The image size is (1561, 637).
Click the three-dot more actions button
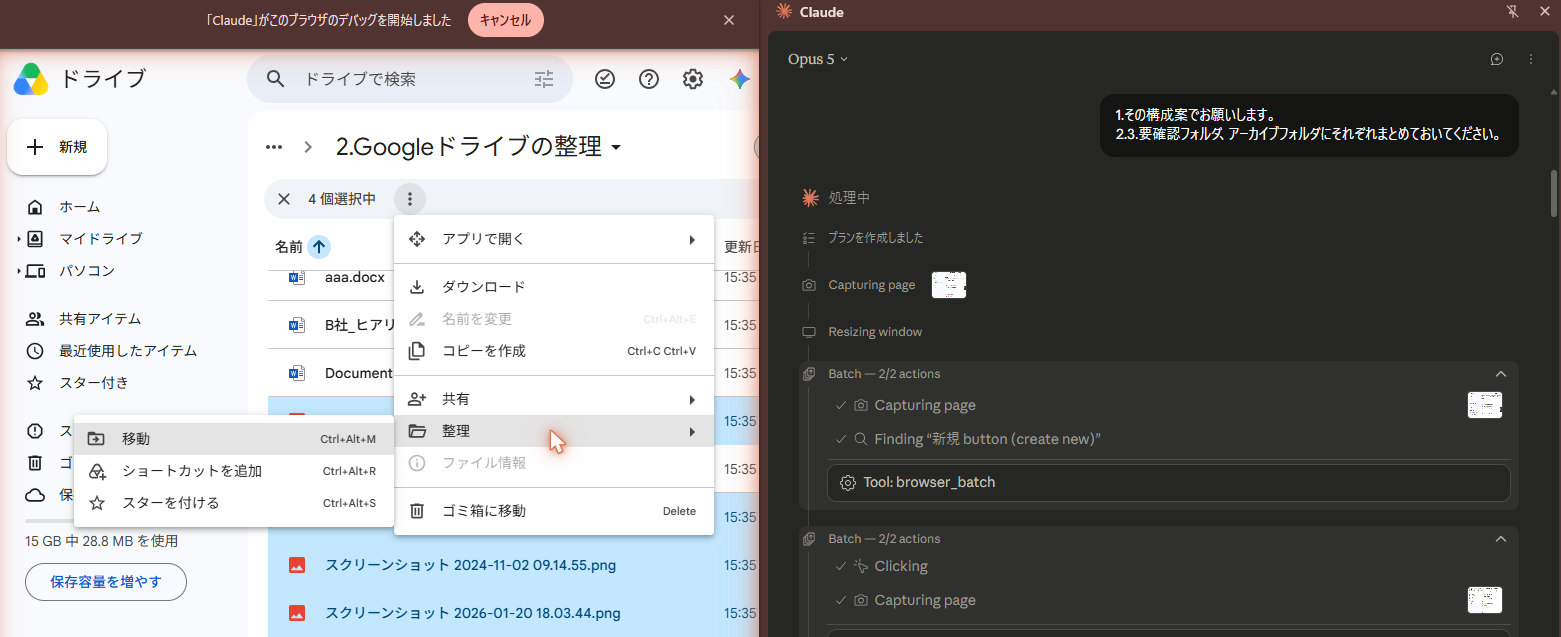pos(410,199)
